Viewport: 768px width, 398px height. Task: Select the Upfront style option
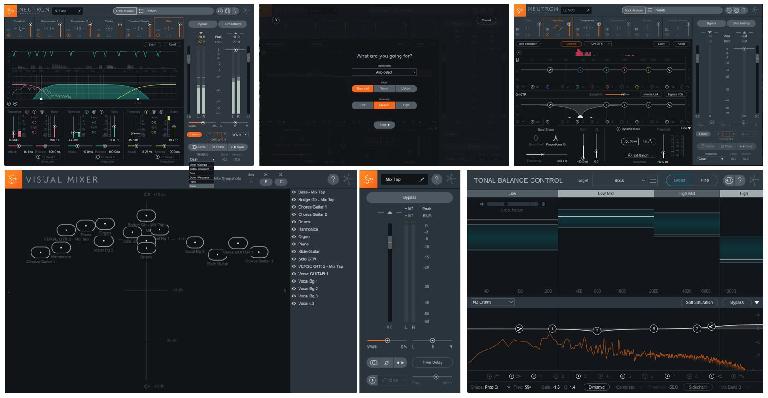point(406,89)
